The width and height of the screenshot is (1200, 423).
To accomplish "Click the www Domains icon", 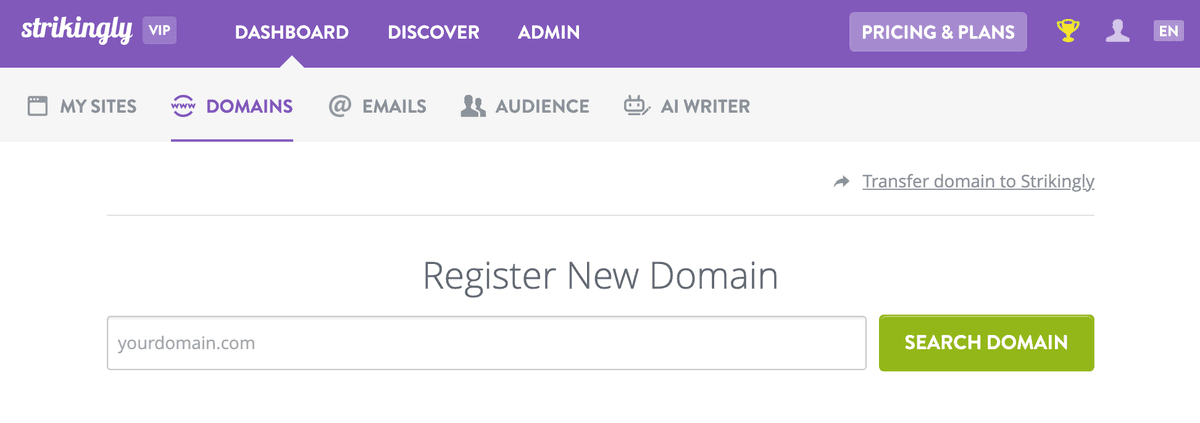I will tap(183, 106).
